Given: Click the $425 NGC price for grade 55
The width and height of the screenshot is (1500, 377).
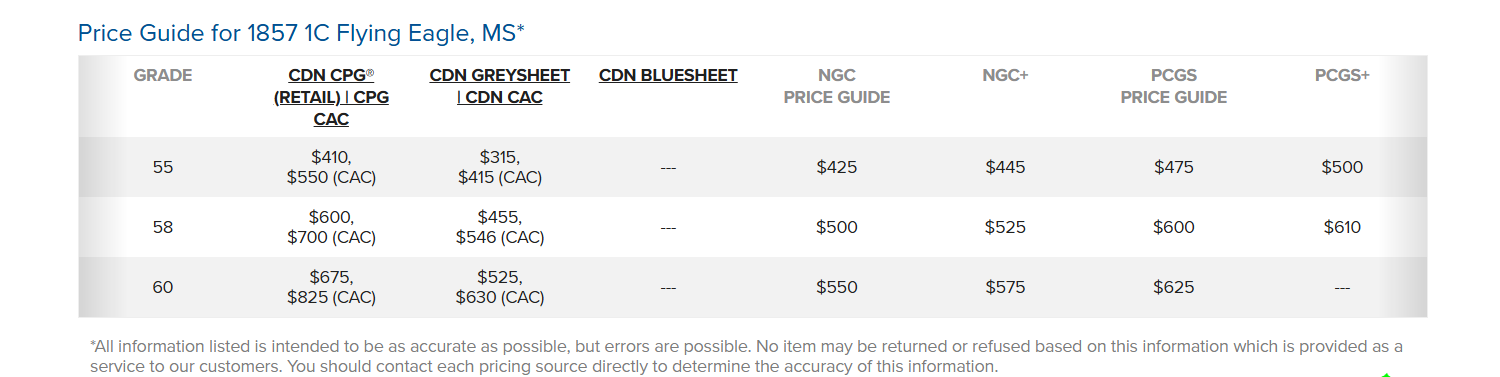Looking at the screenshot, I should tap(836, 167).
